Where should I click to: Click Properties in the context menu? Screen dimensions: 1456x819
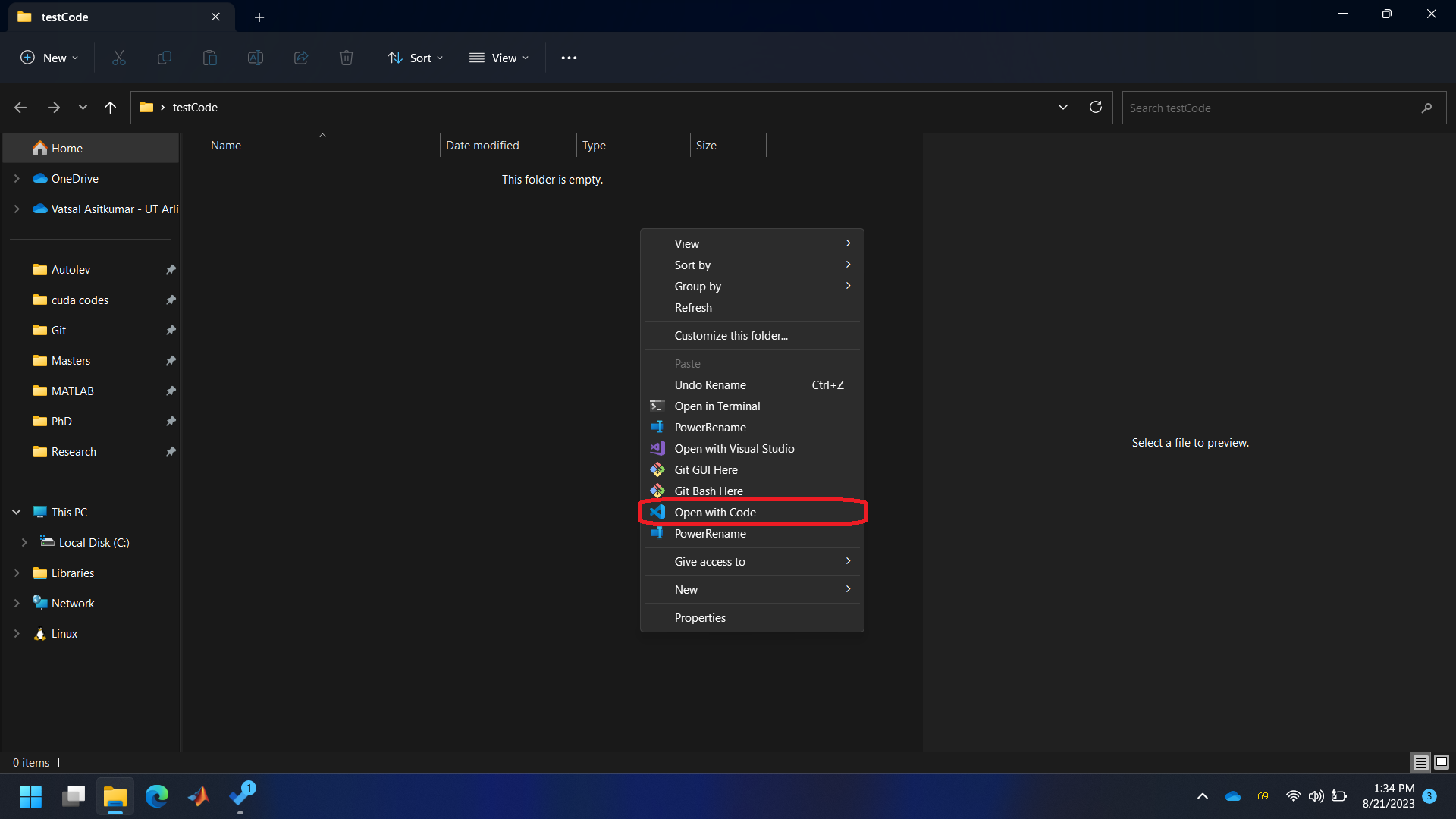pos(700,618)
